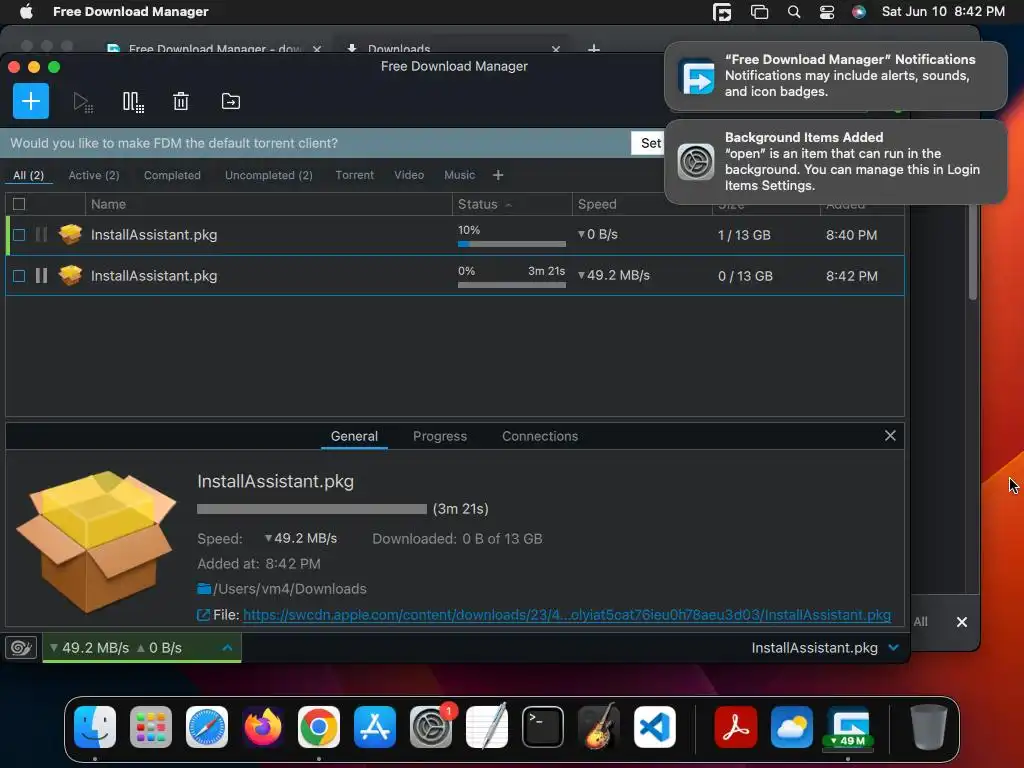Check the 0% InstallAssistant.pkg row checkbox
1024x768 pixels.
click(19, 276)
